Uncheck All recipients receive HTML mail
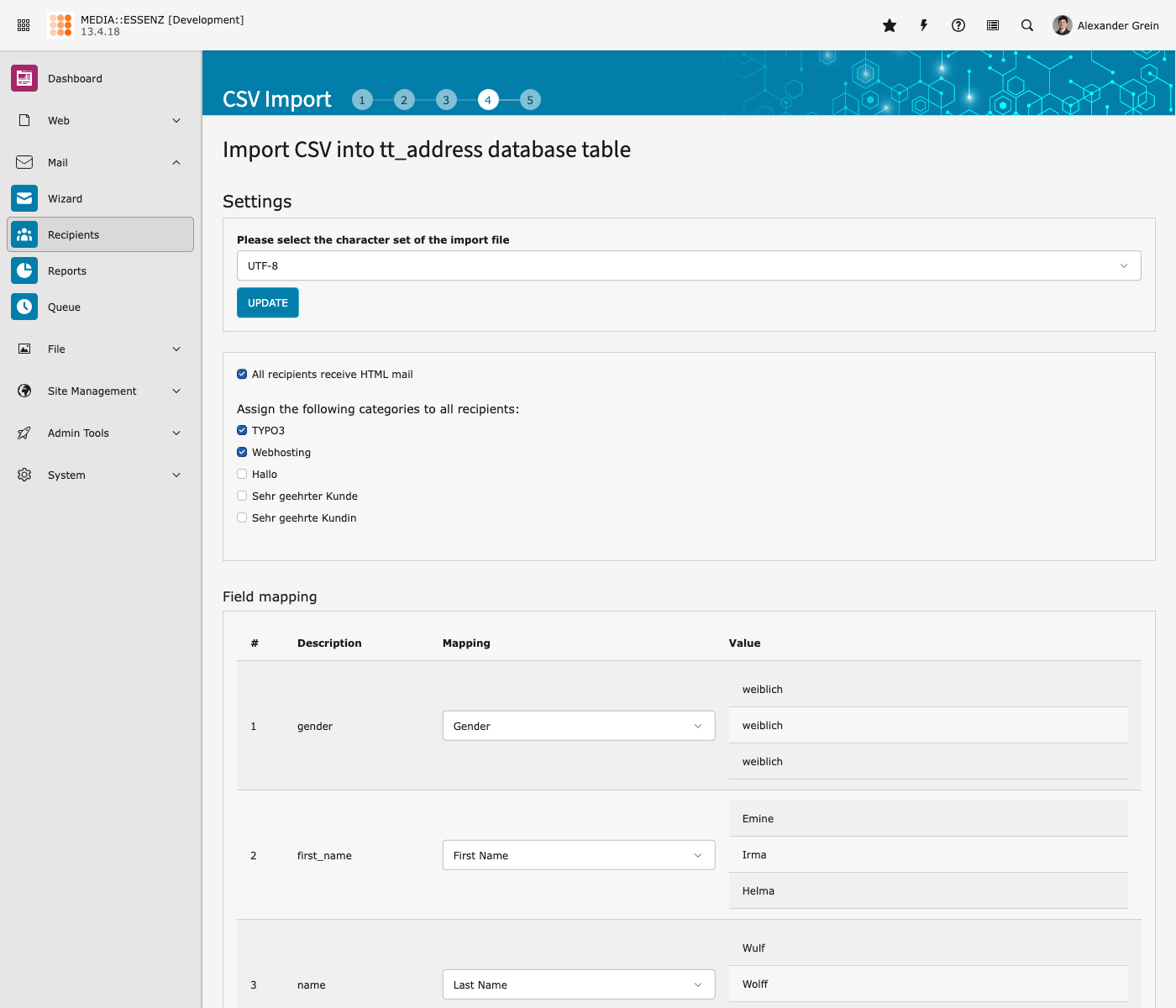Image resolution: width=1176 pixels, height=1008 pixels. coord(242,375)
